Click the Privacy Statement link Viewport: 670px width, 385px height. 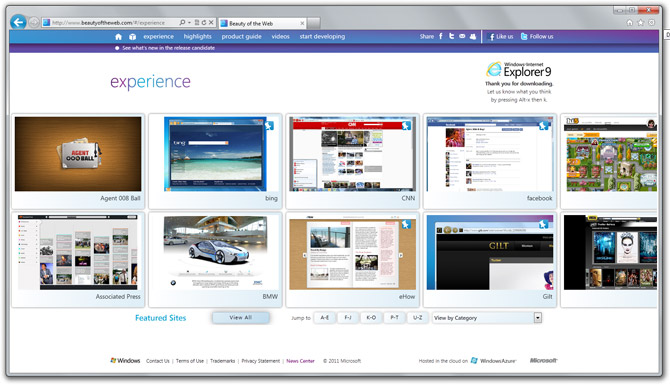tap(261, 361)
